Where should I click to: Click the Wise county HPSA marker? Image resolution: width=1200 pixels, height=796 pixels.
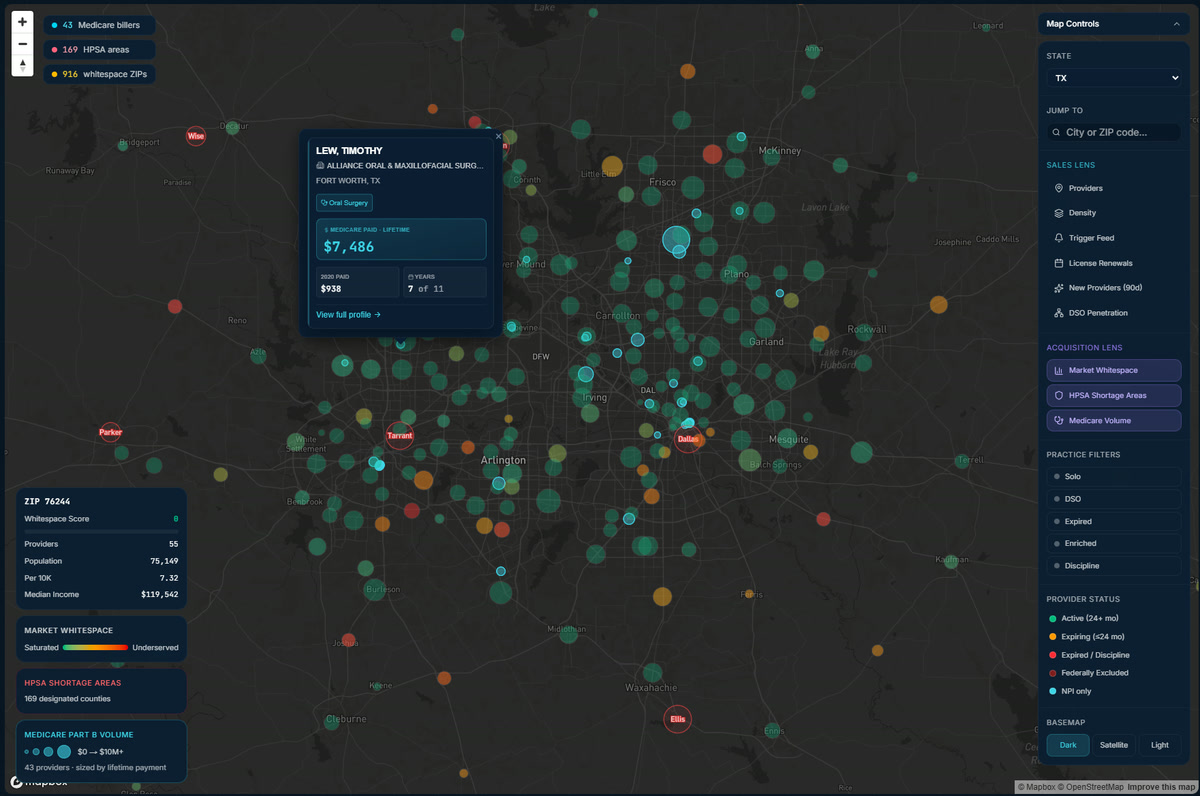196,136
